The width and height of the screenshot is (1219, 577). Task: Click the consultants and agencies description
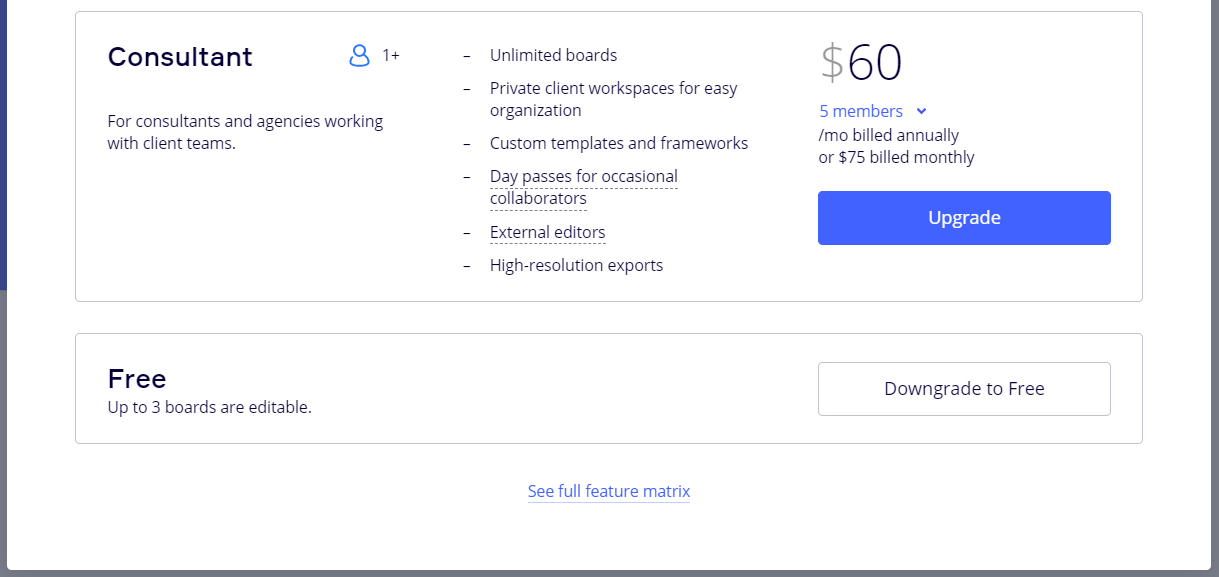245,132
